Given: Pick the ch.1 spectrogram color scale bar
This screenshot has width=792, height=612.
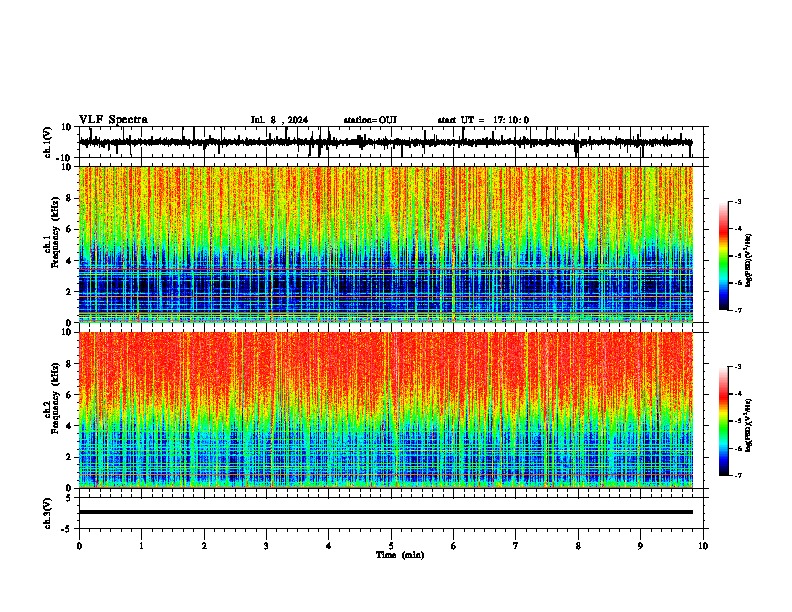Looking at the screenshot, I should point(724,256).
